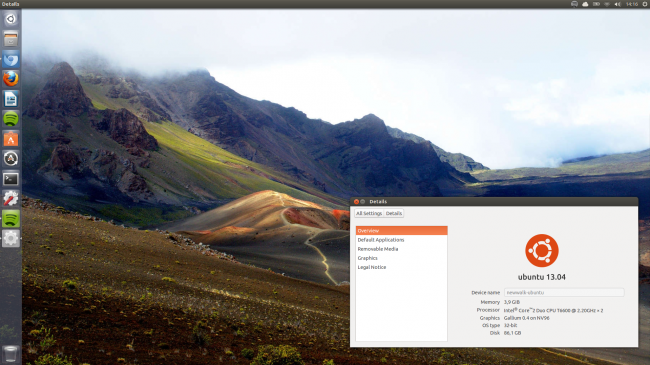The width and height of the screenshot is (650, 365).
Task: Open the Trash at the launcher bottom
Action: coord(11,354)
